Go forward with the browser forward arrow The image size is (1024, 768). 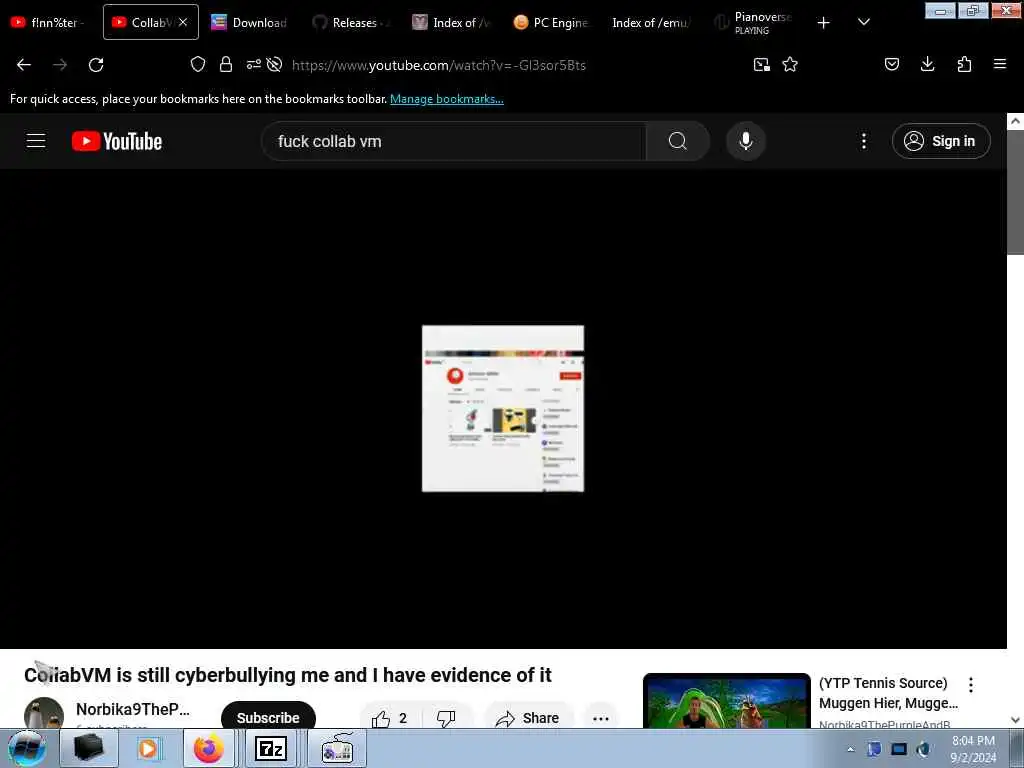pyautogui.click(x=60, y=65)
